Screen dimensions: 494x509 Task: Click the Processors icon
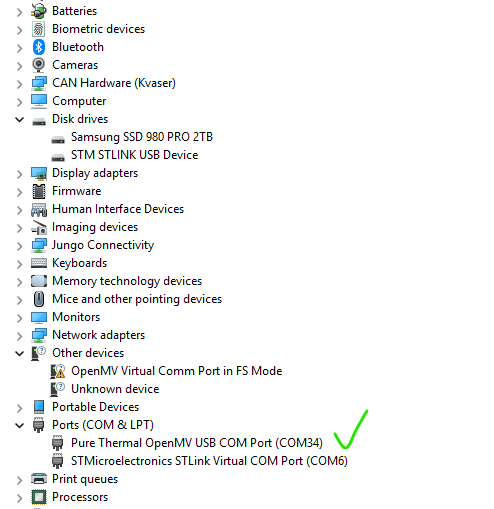39,497
